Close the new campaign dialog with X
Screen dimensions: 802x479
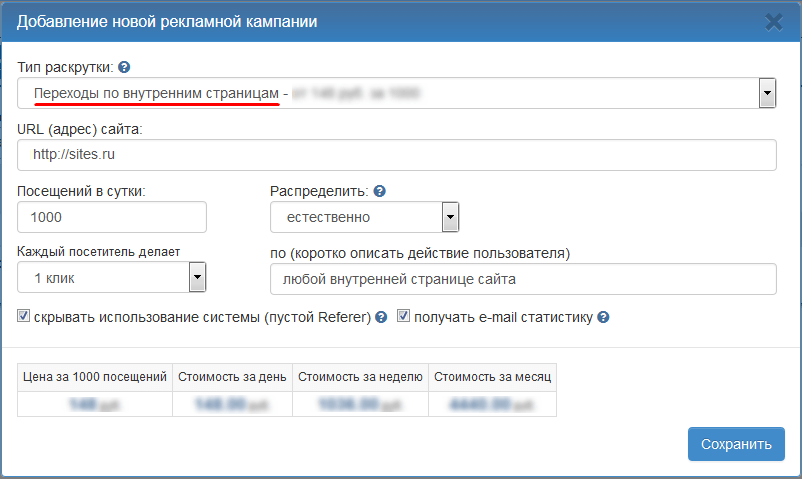tap(773, 21)
